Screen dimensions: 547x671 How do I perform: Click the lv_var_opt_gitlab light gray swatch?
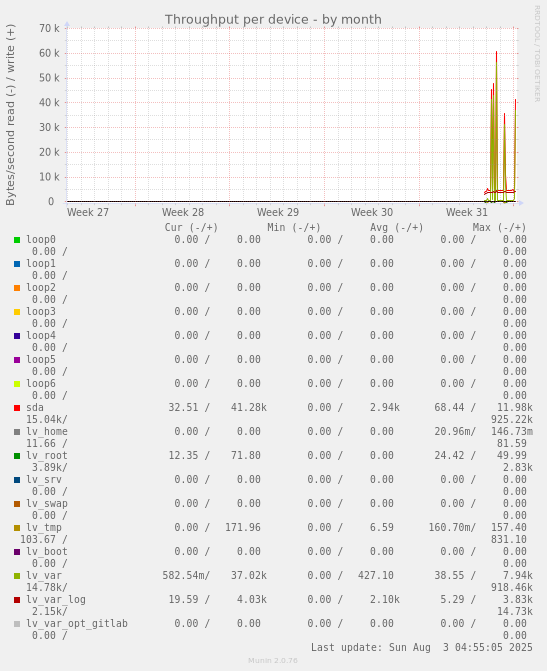tap(17, 624)
